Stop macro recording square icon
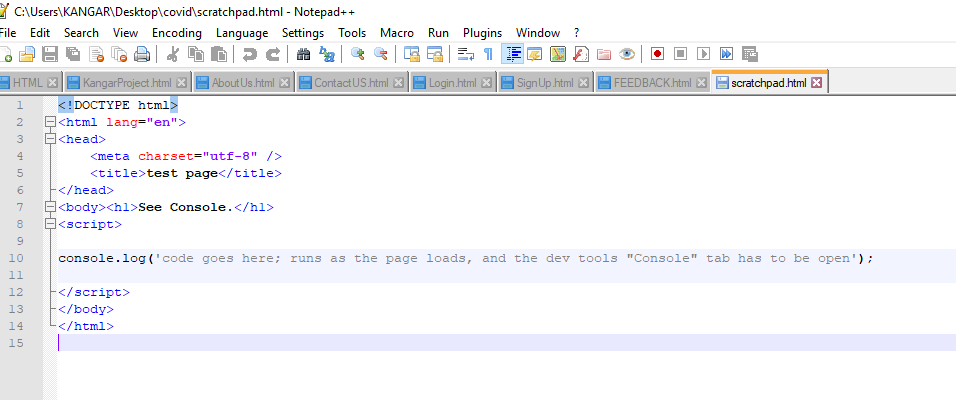The image size is (956, 400). pyautogui.click(x=680, y=54)
